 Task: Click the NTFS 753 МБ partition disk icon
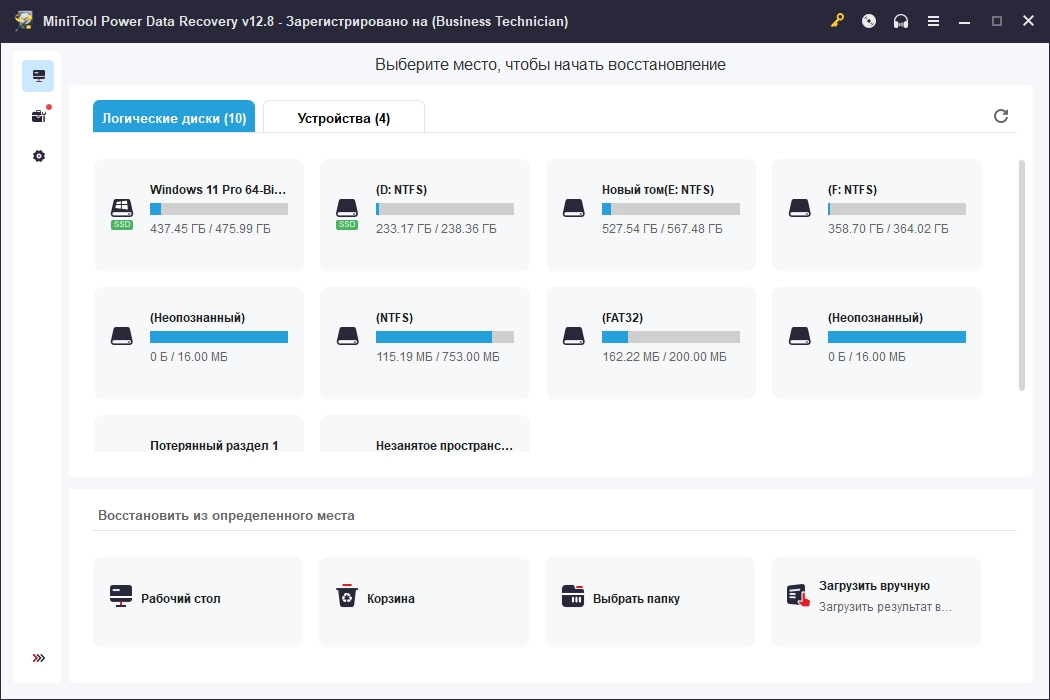point(347,336)
